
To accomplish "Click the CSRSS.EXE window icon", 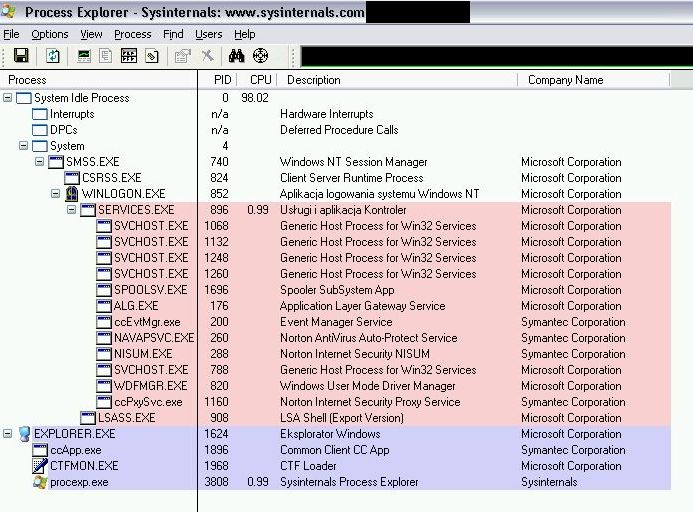I will pos(72,178).
